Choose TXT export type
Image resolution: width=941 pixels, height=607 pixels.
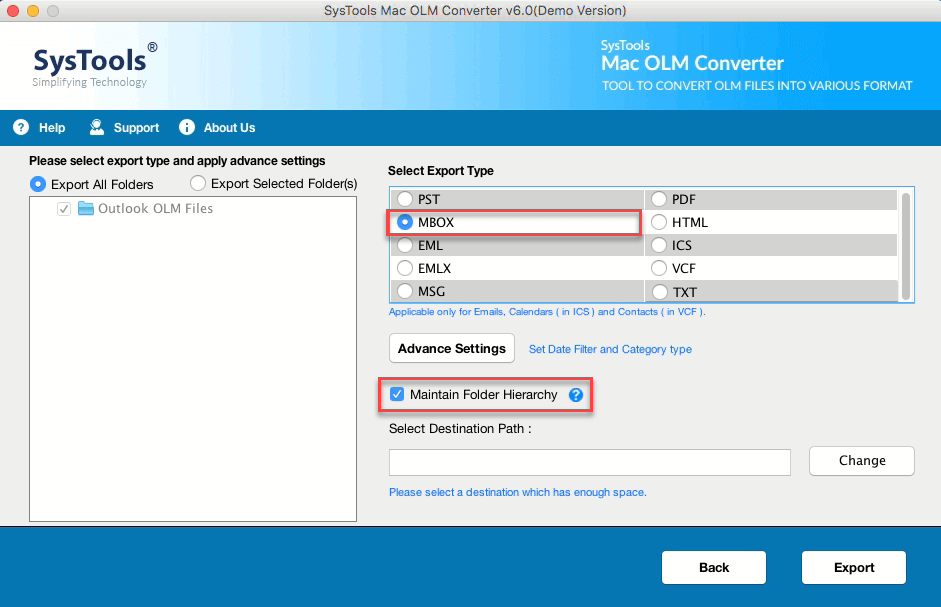pos(659,292)
